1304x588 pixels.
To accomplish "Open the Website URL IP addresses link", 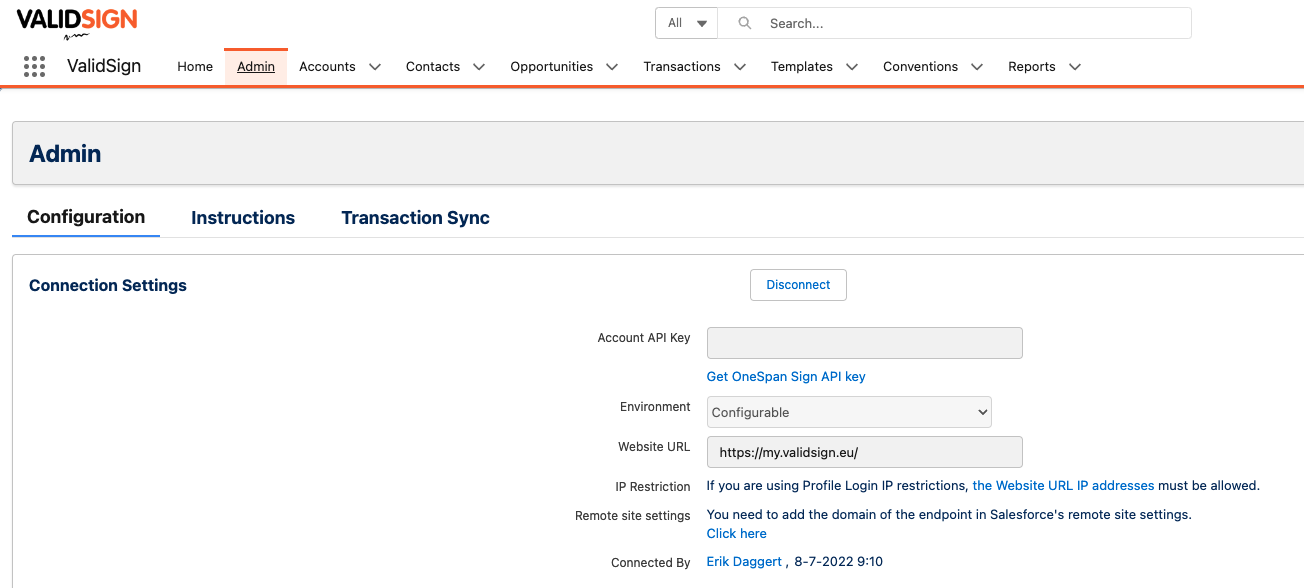I will pos(1063,485).
